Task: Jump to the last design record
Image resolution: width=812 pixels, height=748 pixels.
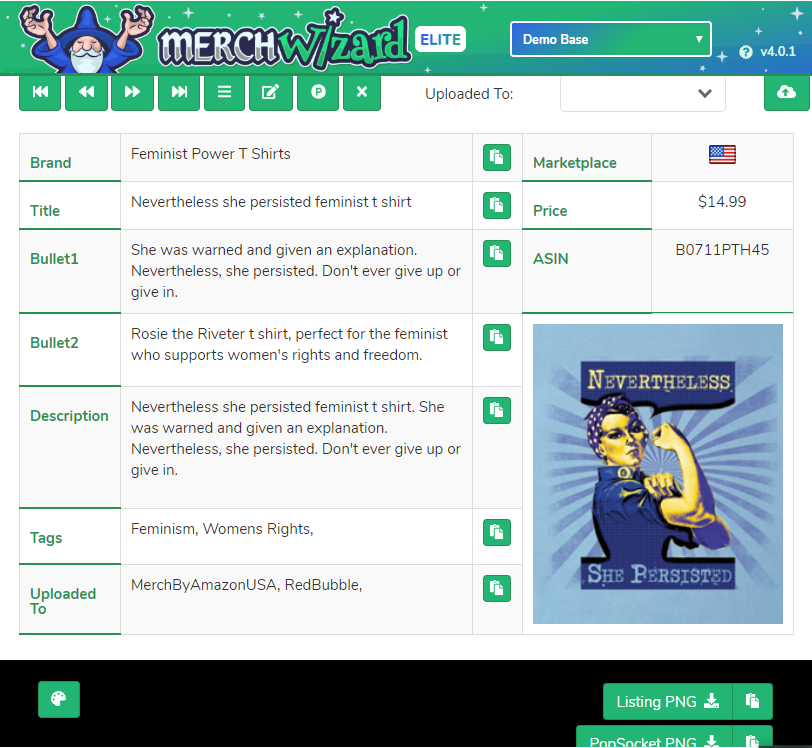Action: point(179,92)
